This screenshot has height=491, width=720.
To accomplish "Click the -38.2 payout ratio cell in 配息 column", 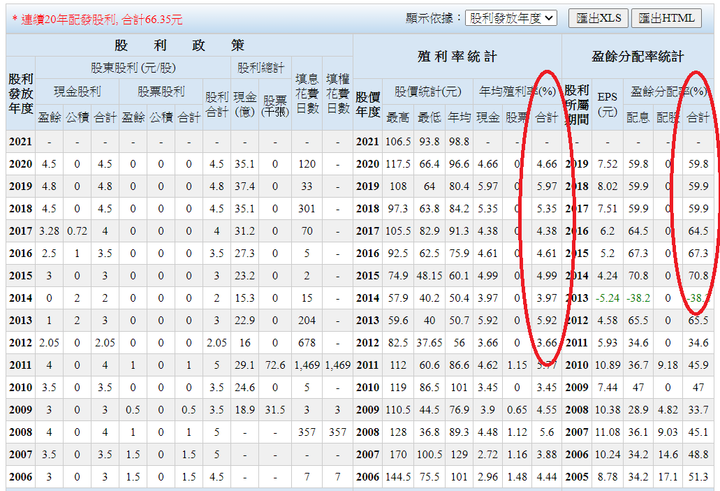I will (x=638, y=298).
